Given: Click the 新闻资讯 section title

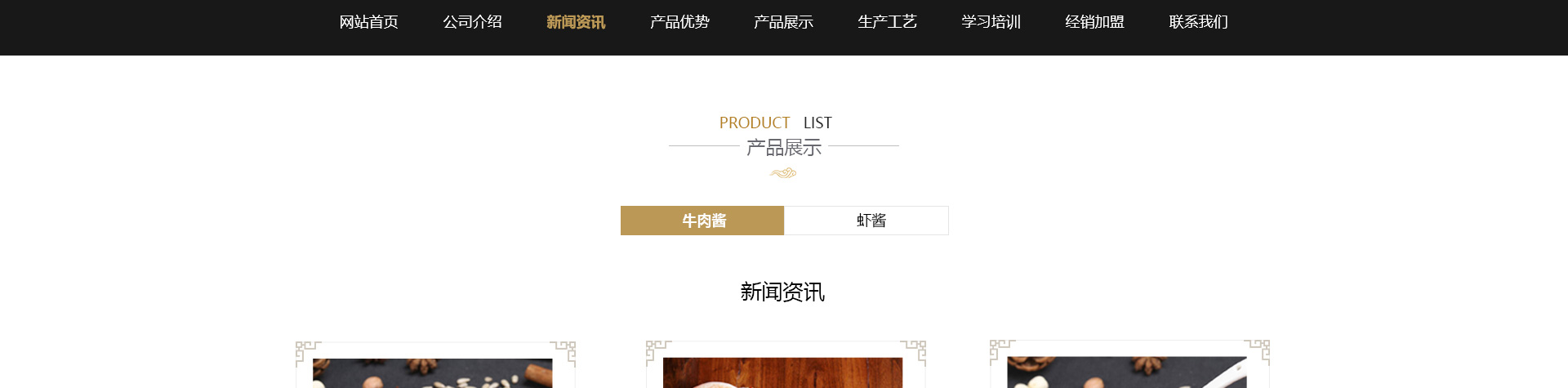Looking at the screenshot, I should (782, 292).
